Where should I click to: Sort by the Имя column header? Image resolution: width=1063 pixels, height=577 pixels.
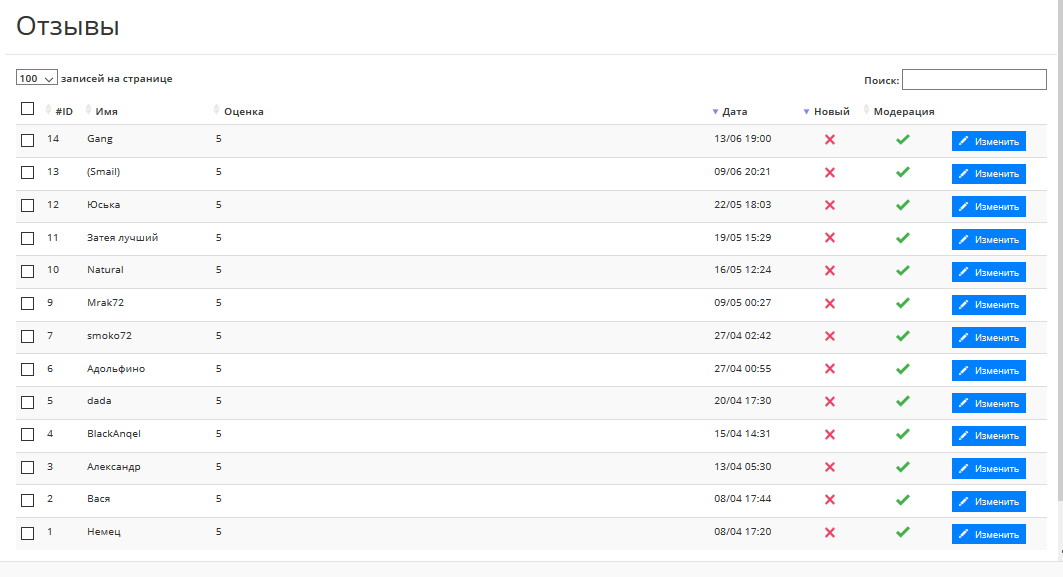pyautogui.click(x=106, y=112)
